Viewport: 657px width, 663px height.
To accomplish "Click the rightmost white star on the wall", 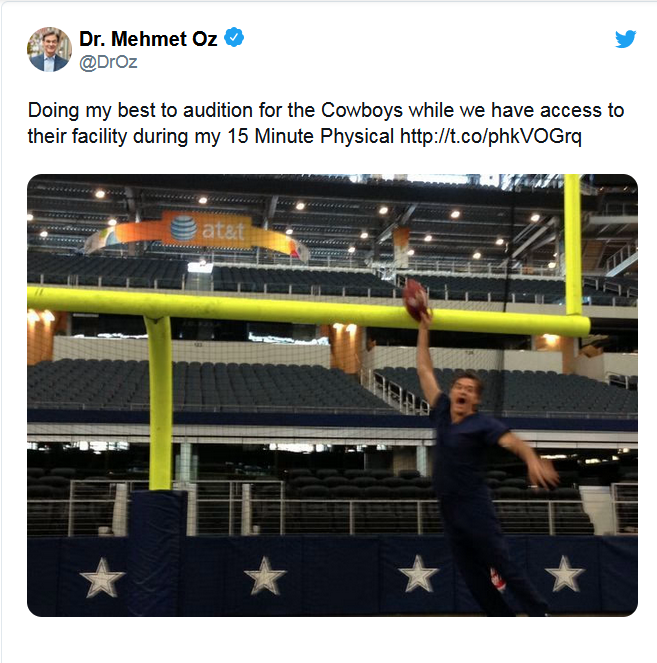I will tap(564, 574).
